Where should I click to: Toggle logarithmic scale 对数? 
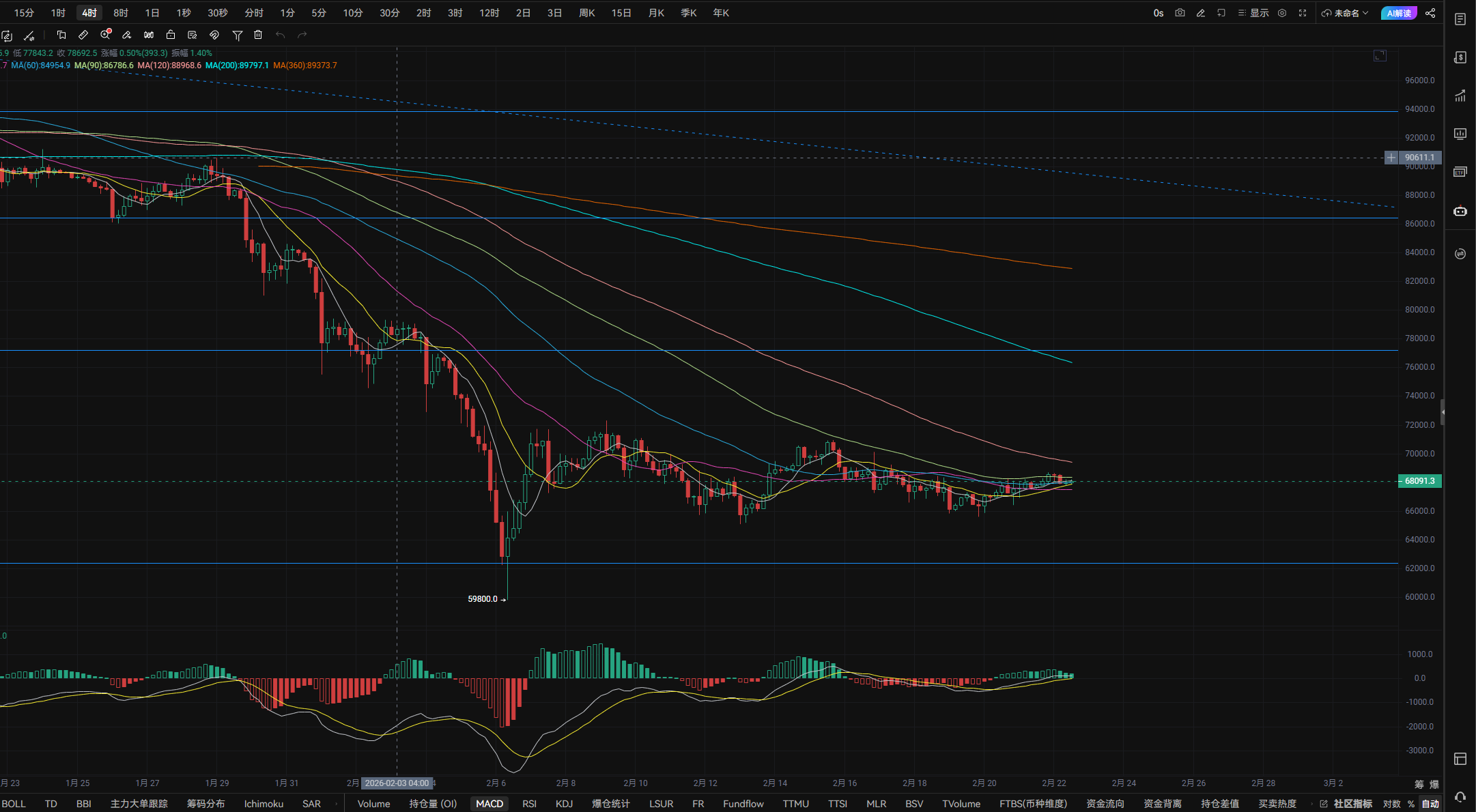pyautogui.click(x=1392, y=804)
